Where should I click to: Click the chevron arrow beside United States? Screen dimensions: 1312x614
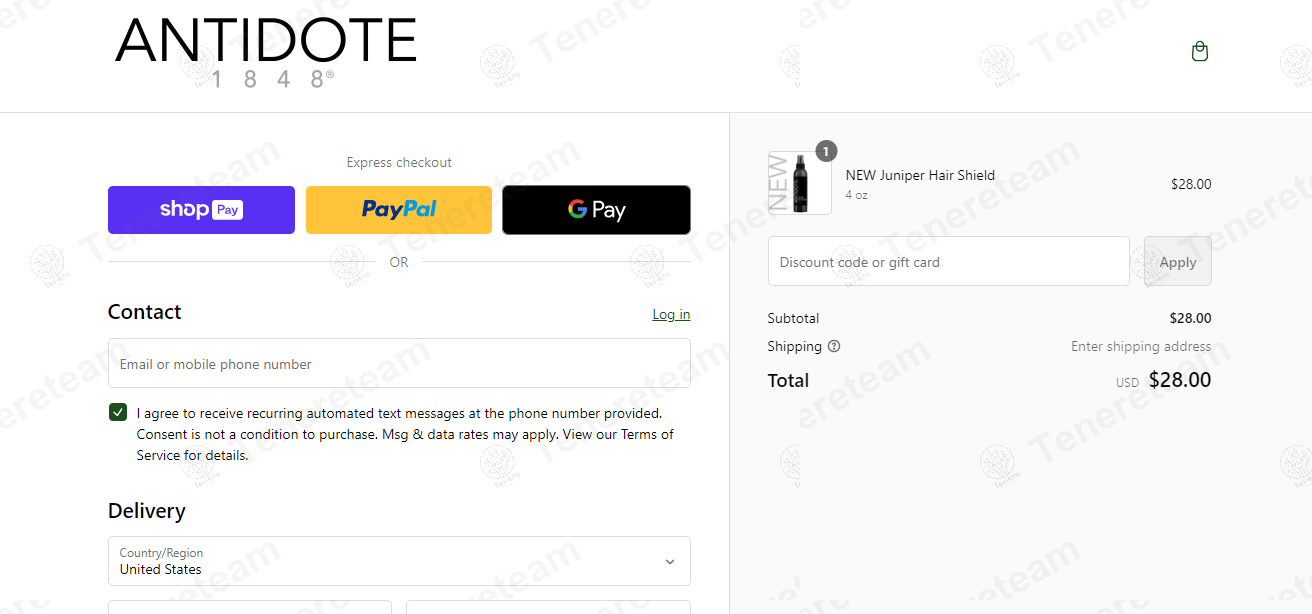click(x=670, y=562)
